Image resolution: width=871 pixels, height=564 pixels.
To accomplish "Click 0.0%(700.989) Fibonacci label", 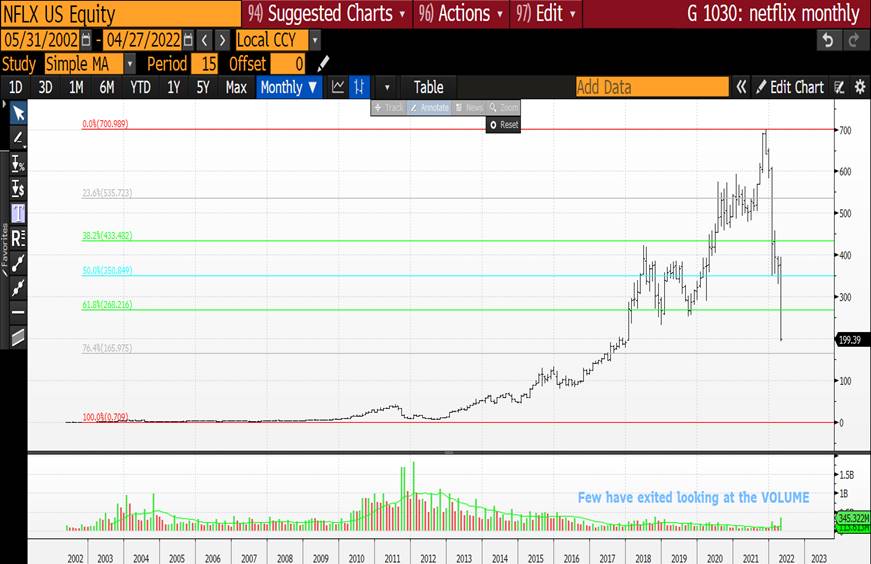I will [105, 124].
